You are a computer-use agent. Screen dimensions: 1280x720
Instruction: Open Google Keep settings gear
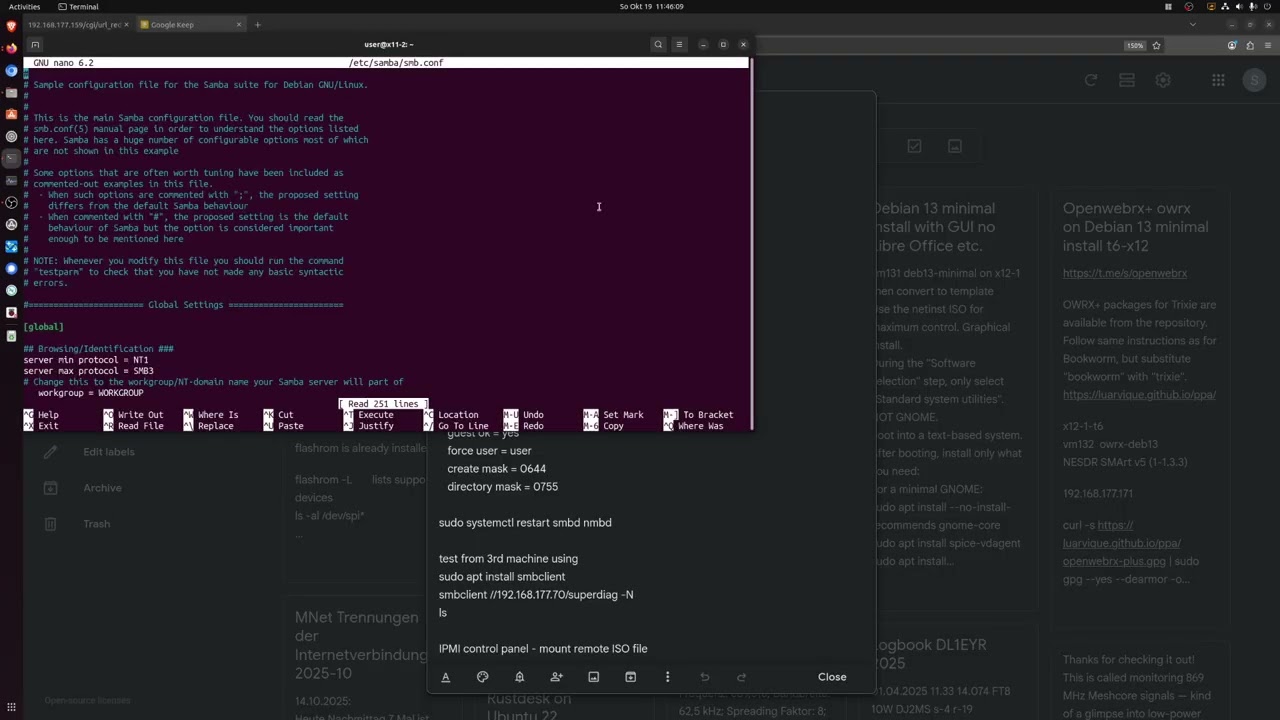point(1163,80)
